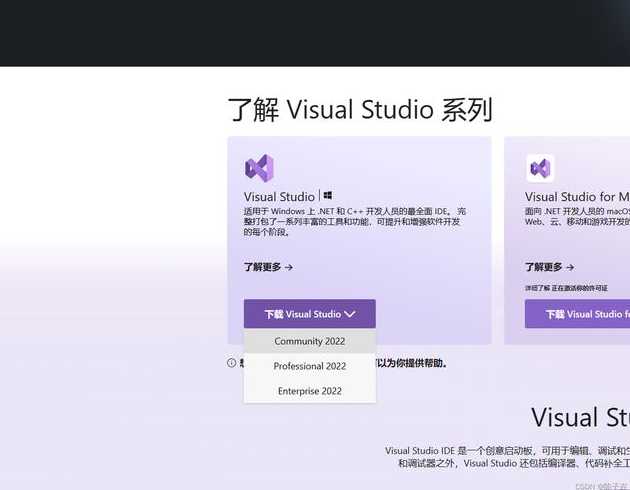Click the Visual Studio for Mac logo icon
The image size is (630, 490).
(540, 168)
